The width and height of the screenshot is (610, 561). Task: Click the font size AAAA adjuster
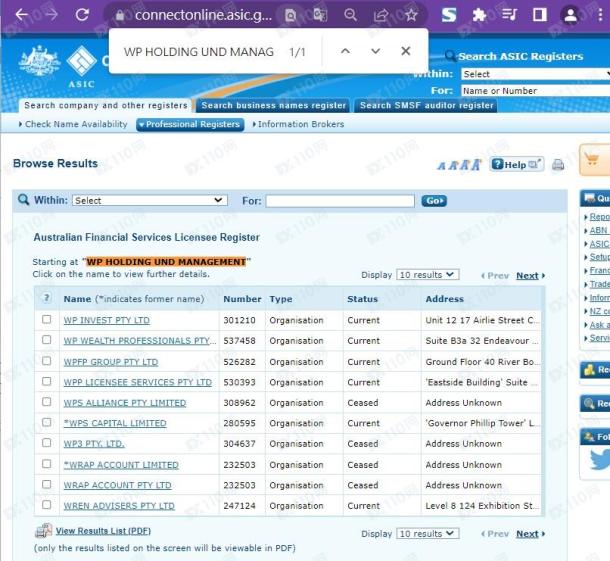[x=459, y=165]
